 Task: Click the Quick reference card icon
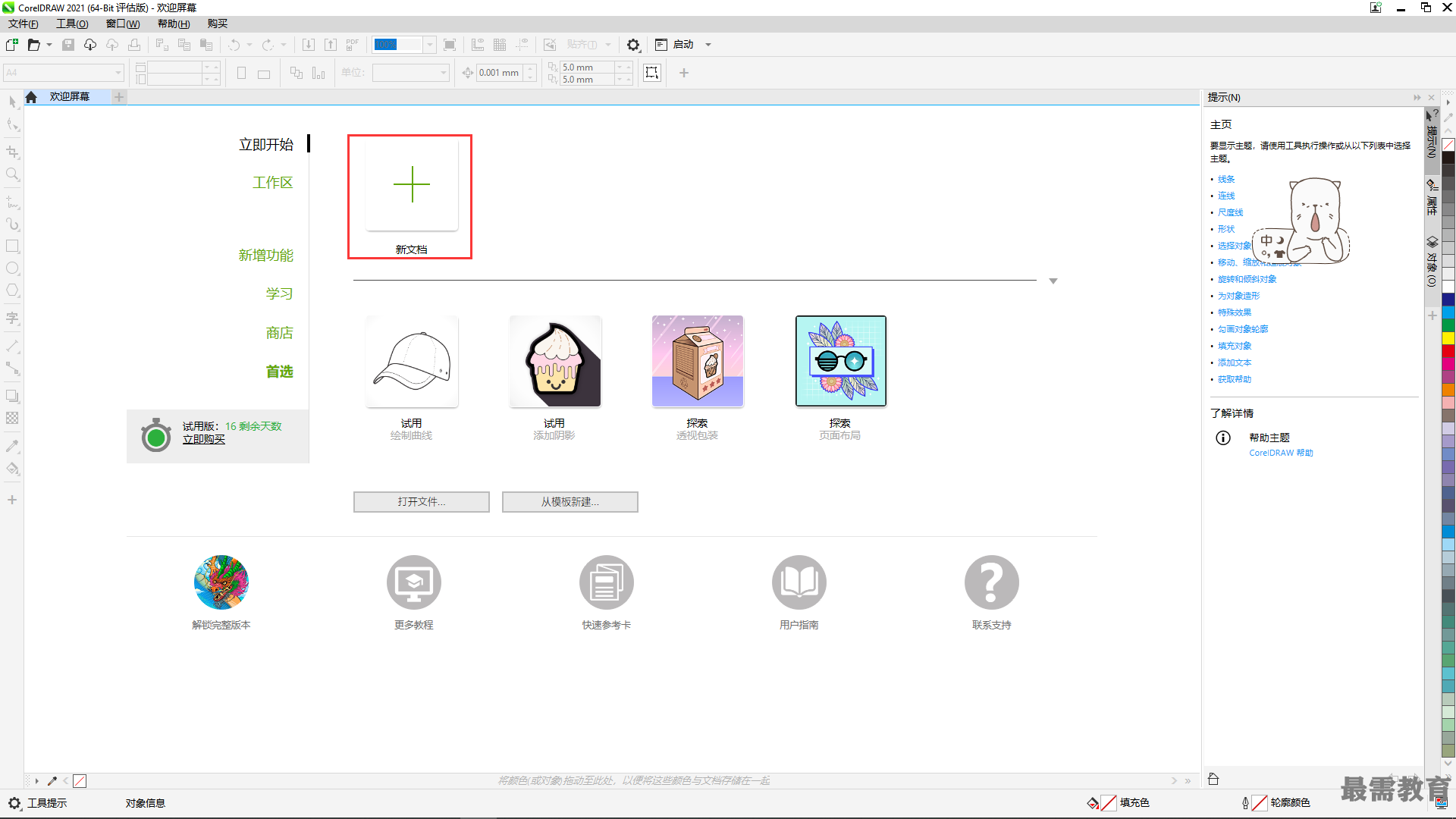pyautogui.click(x=607, y=582)
